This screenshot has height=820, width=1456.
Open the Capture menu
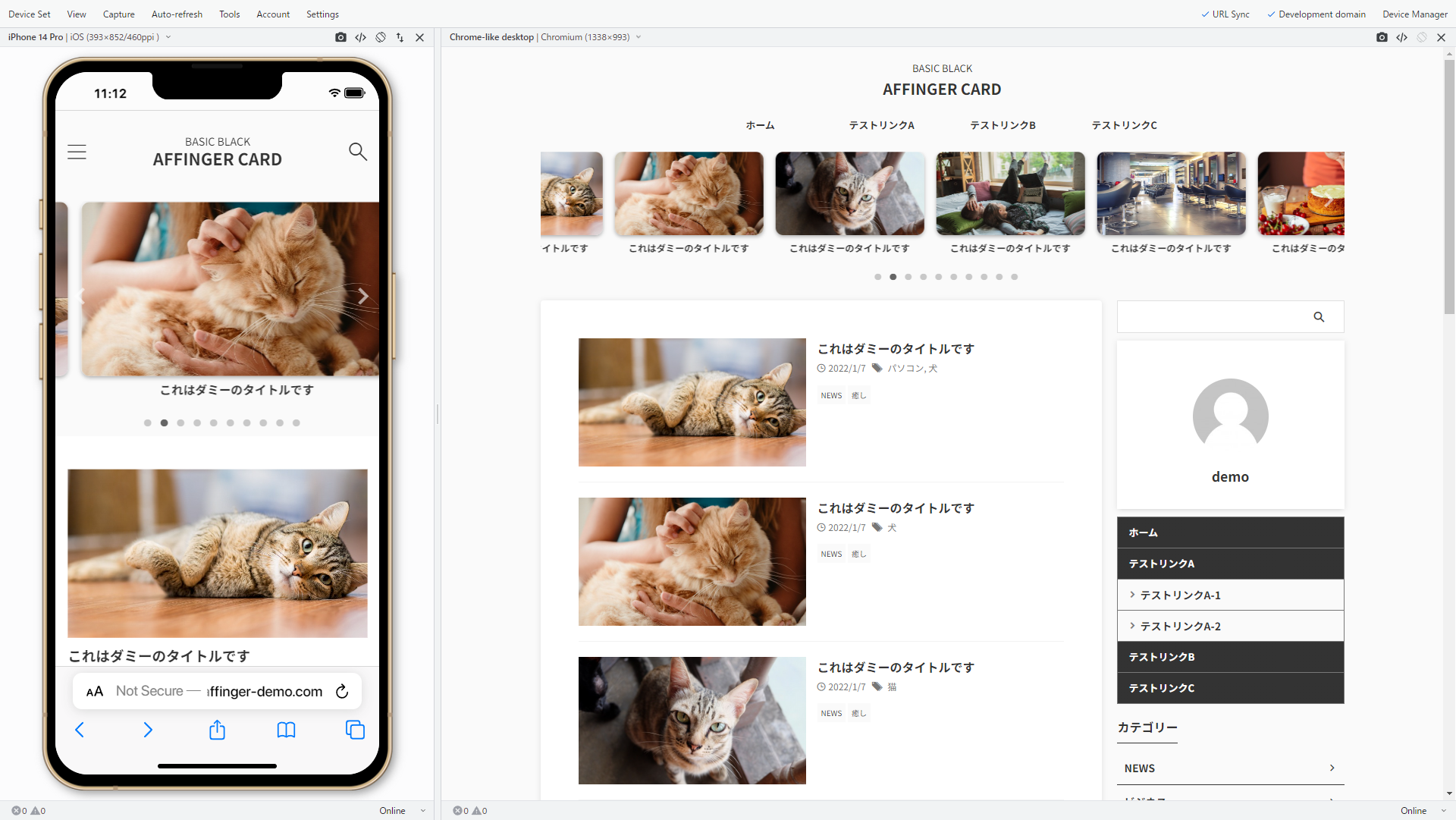[118, 14]
